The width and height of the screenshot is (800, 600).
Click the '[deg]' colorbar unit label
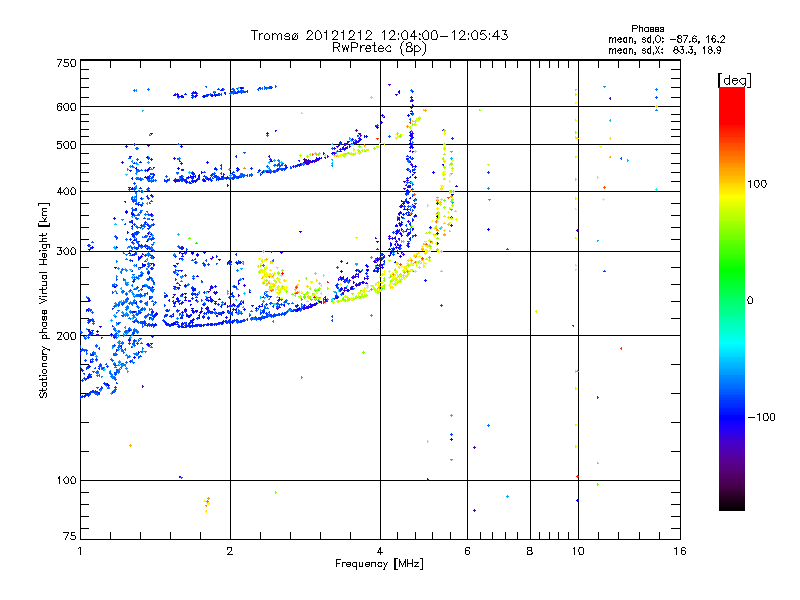(x=734, y=80)
